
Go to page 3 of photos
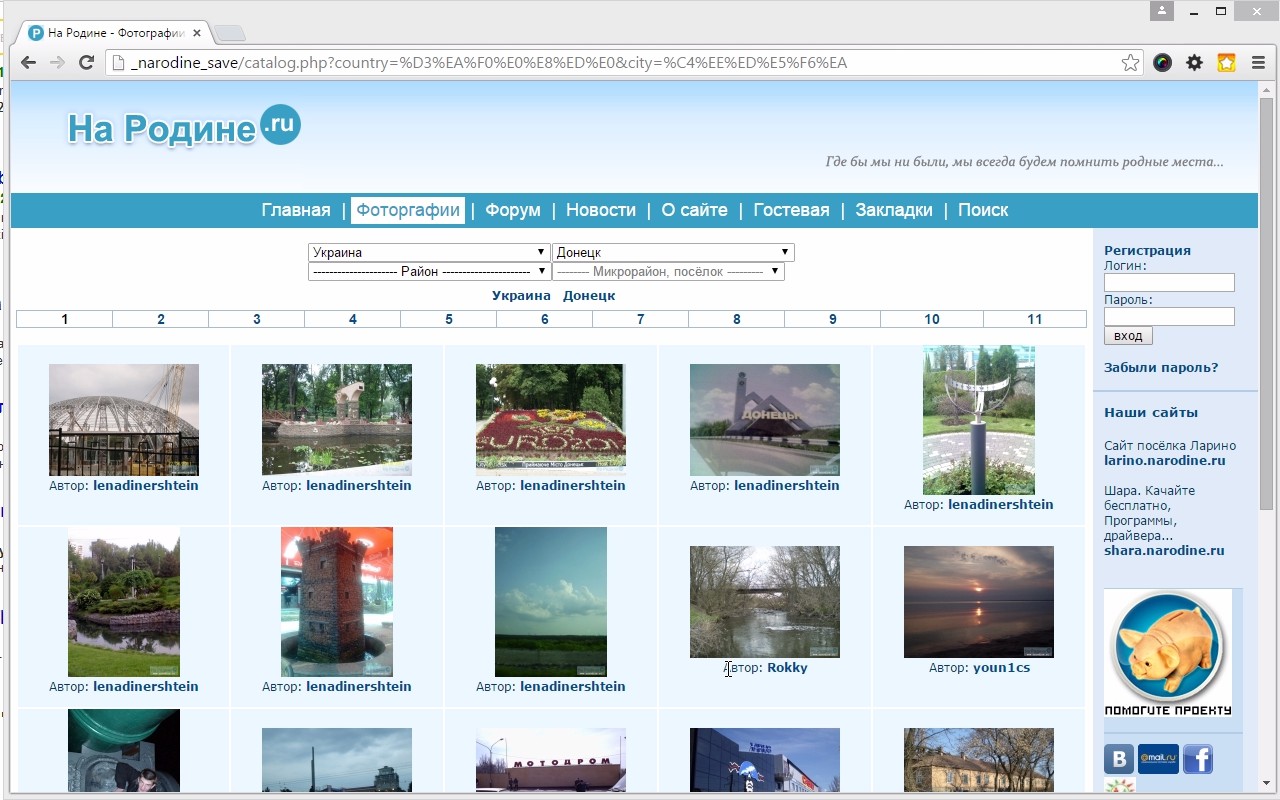point(257,319)
